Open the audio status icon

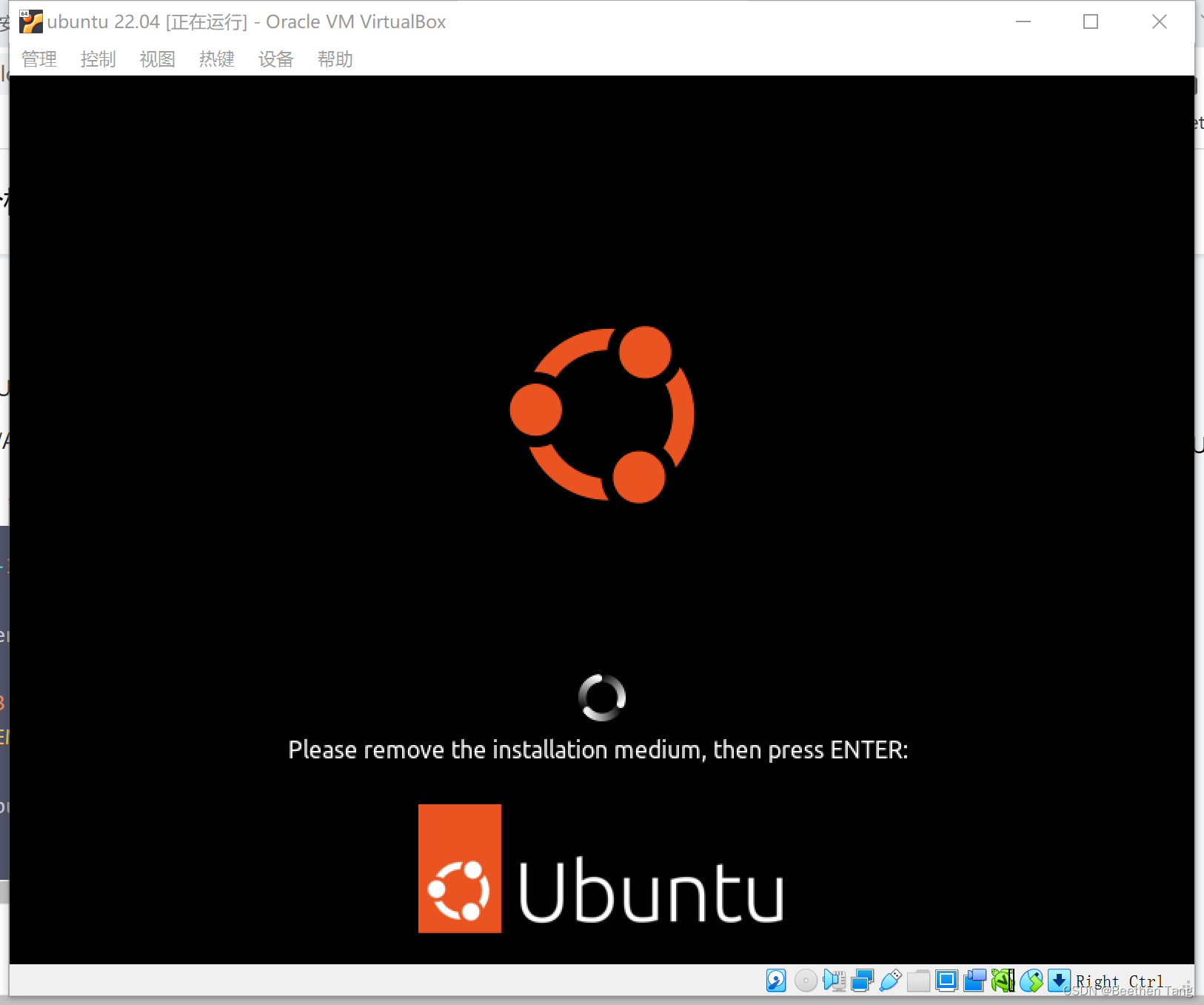pyautogui.click(x=834, y=981)
